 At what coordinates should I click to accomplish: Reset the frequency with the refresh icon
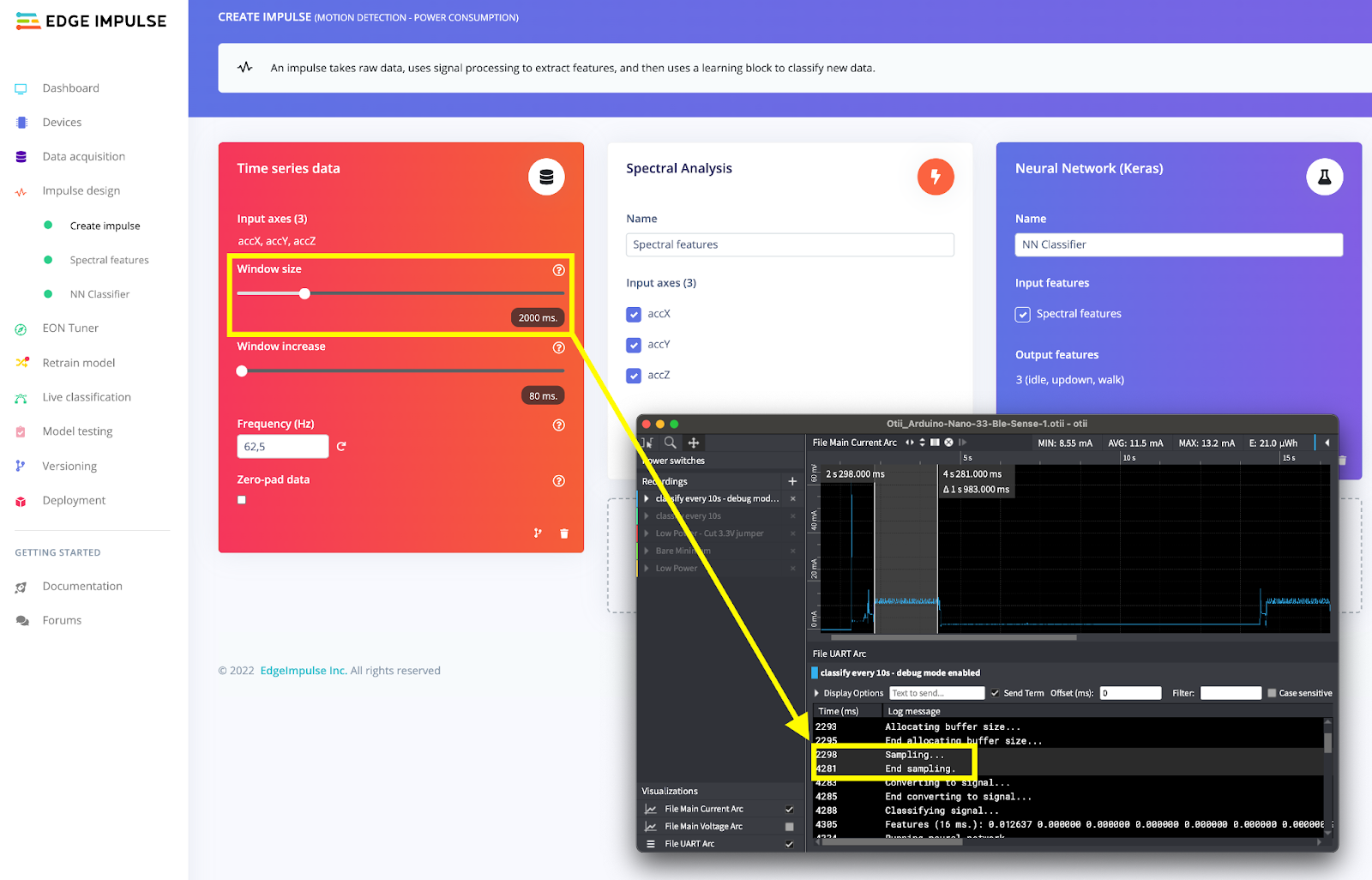click(x=341, y=446)
